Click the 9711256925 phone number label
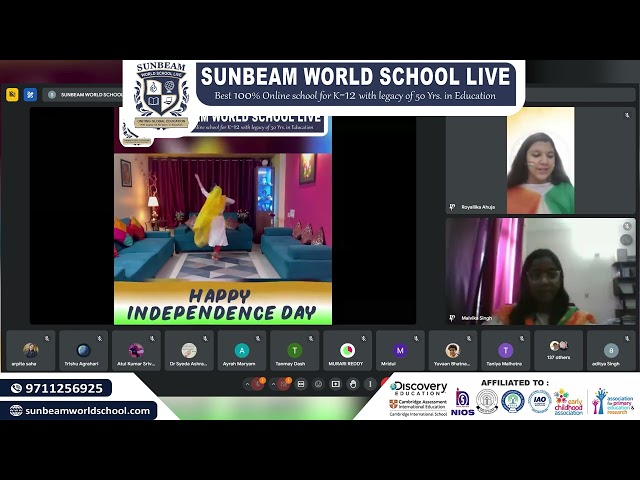 pyautogui.click(x=64, y=388)
